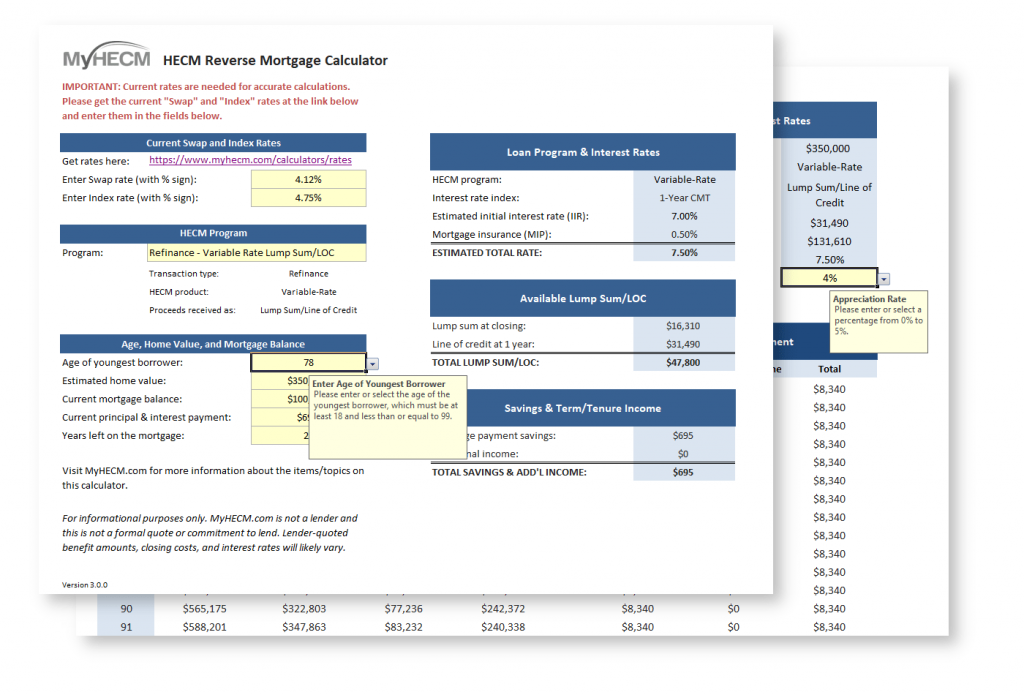Screen dimensions: 1024x695
Task: Click the $695 total savings & add'l income value
Action: click(x=683, y=472)
